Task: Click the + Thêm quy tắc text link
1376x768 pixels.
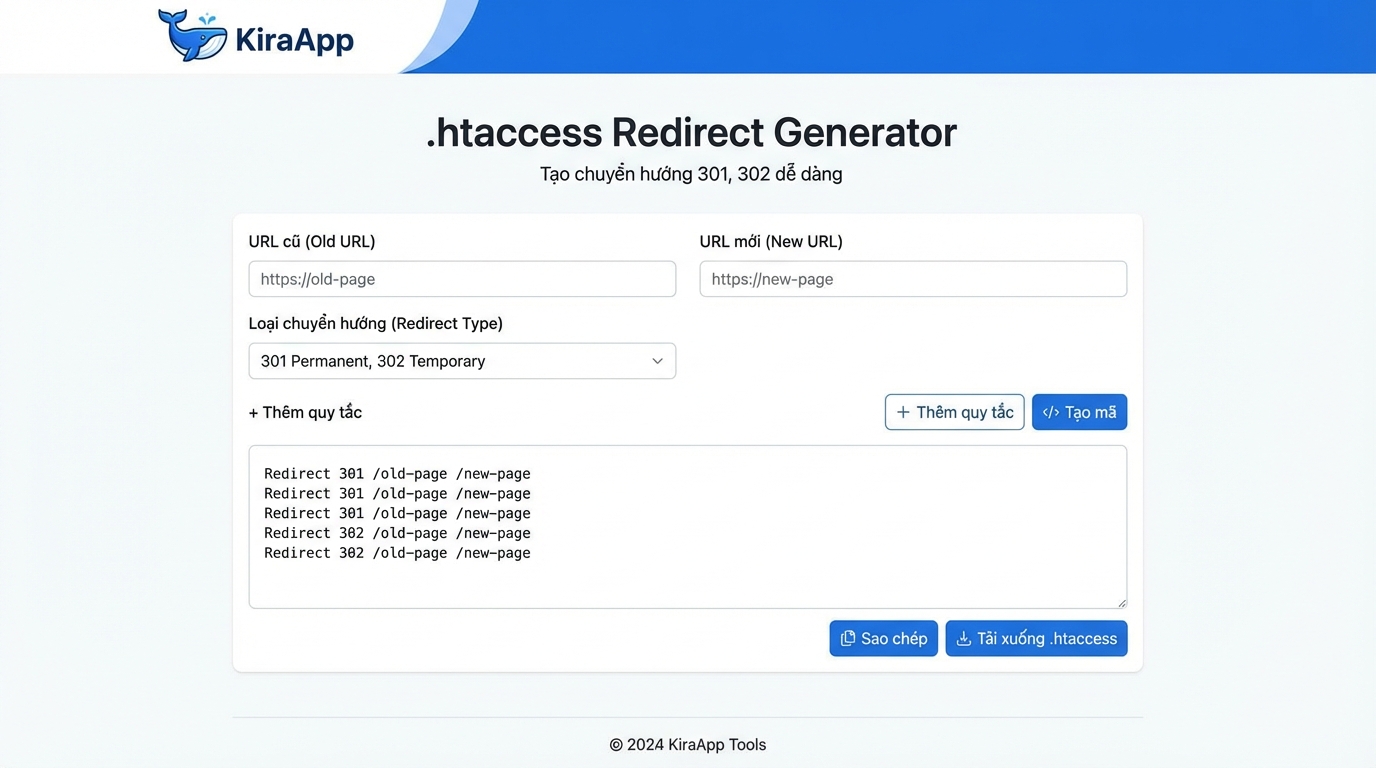Action: tap(305, 411)
